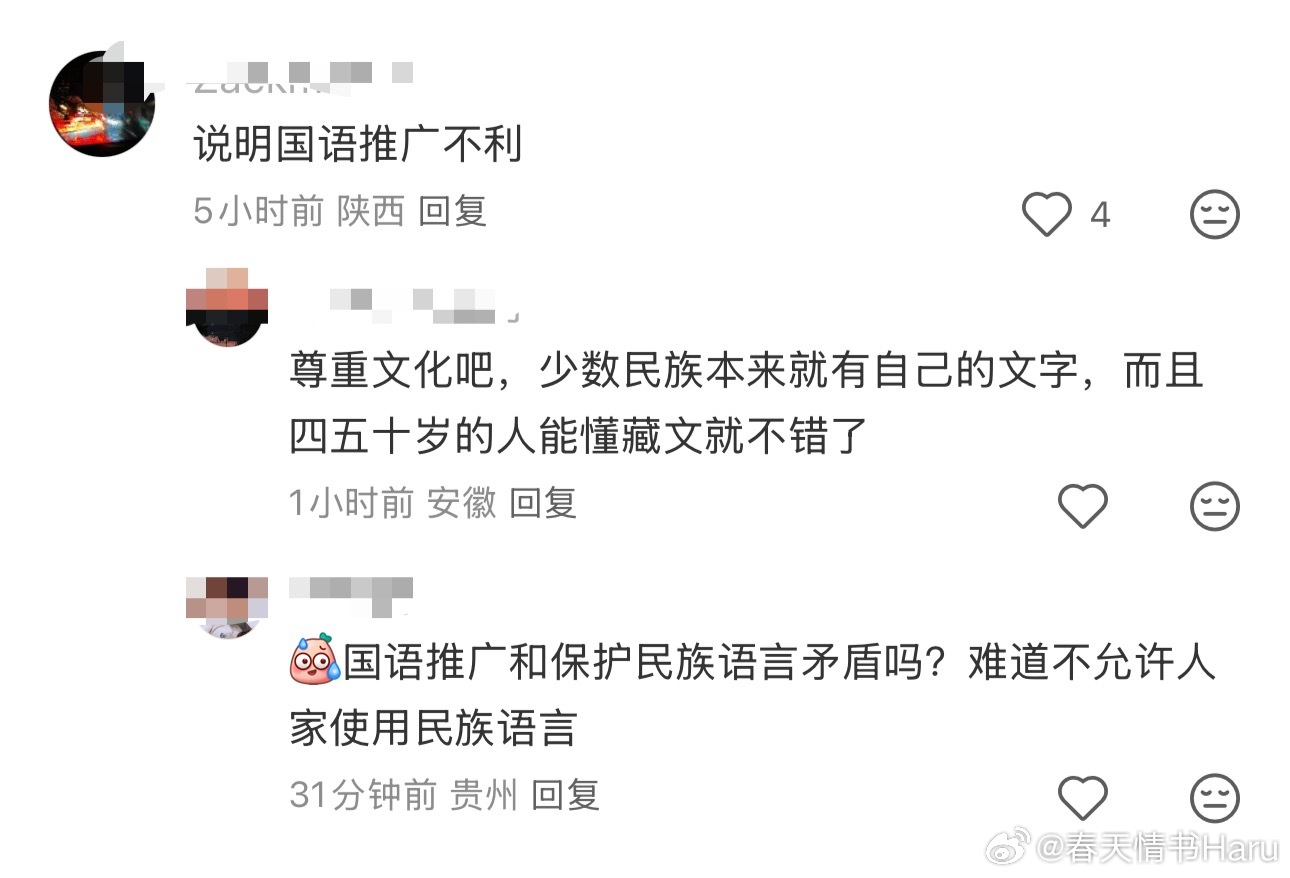This screenshot has width=1290, height=878.
Task: Select the comment text 说明国语推广不利
Action: (x=358, y=147)
